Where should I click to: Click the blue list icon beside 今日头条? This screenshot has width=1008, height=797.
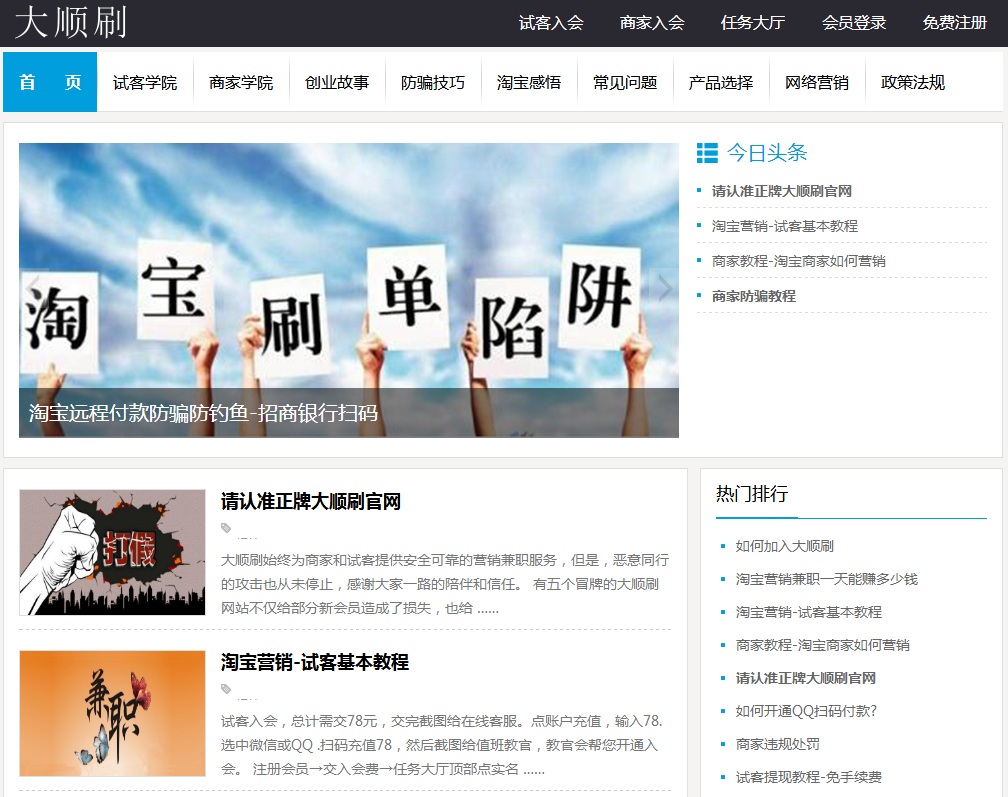(x=707, y=152)
